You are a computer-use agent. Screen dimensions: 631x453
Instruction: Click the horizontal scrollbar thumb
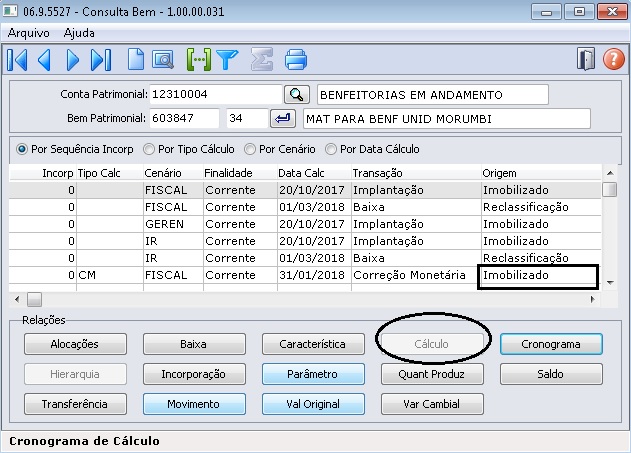(x=34, y=299)
